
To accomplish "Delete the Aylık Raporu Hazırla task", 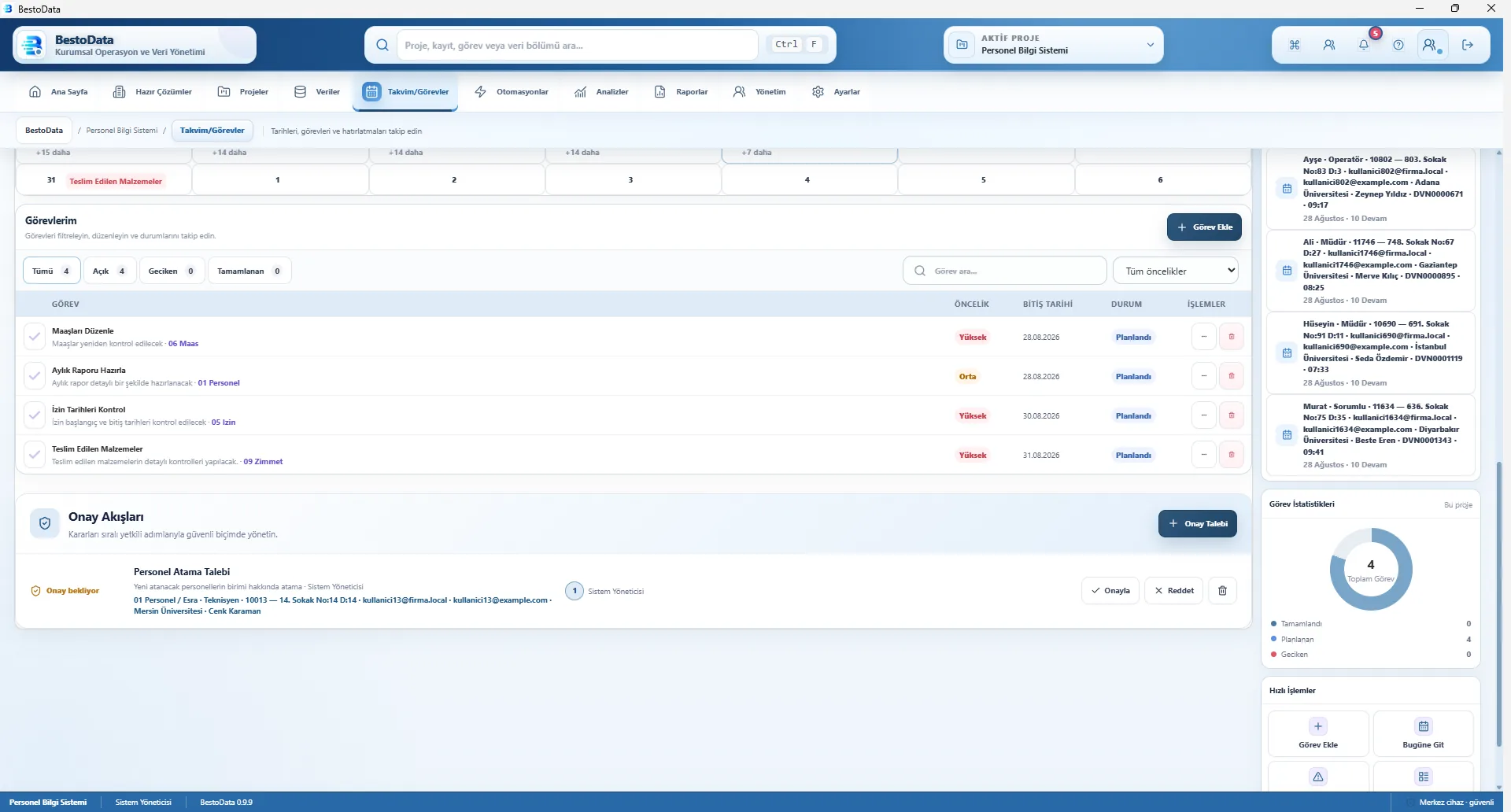I will point(1232,376).
